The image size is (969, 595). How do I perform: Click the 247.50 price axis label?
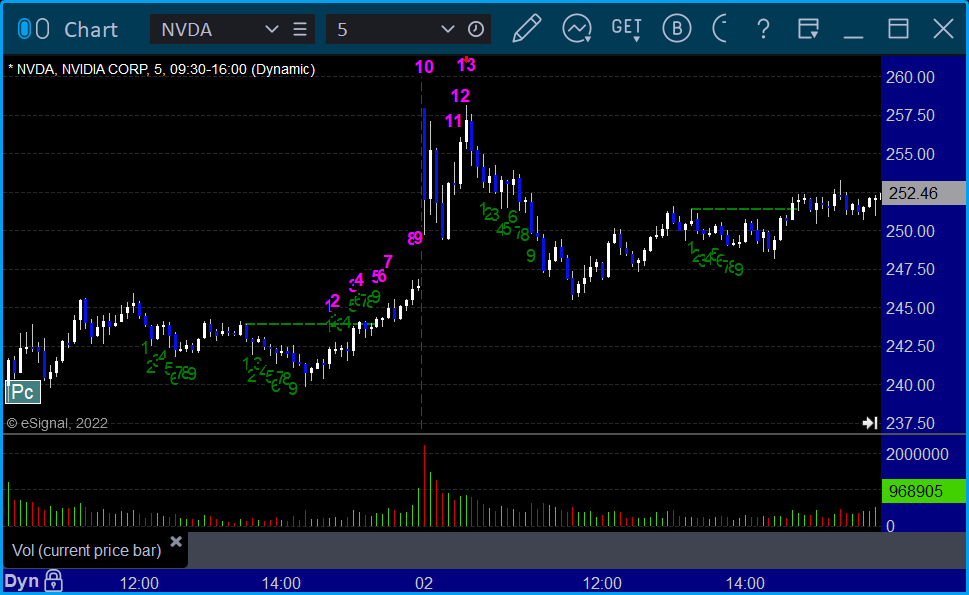click(910, 269)
